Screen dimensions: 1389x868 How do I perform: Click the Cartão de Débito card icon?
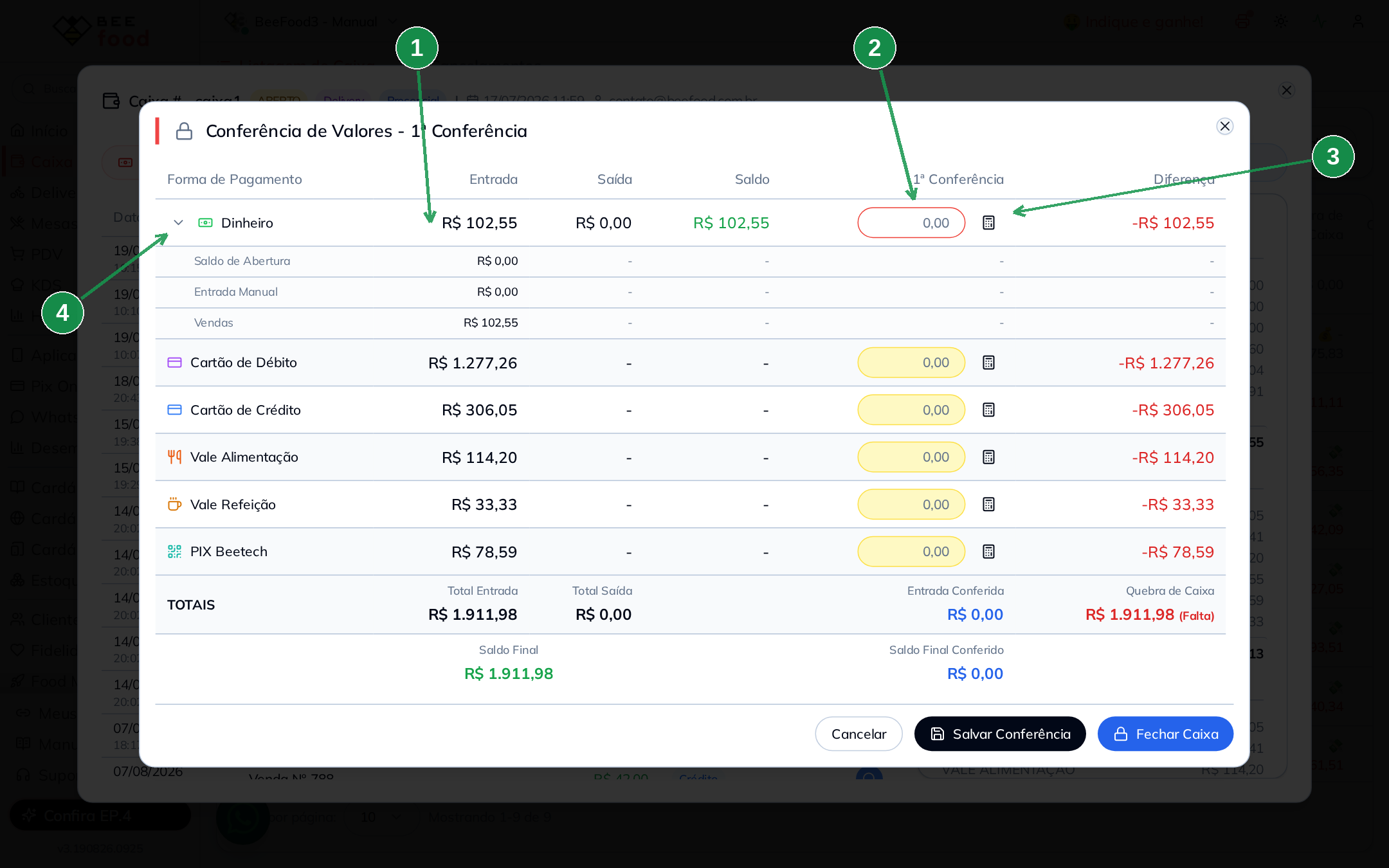tap(174, 363)
